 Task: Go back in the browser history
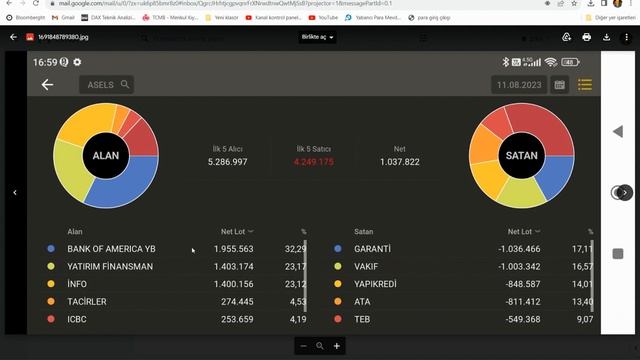click(x=9, y=3)
